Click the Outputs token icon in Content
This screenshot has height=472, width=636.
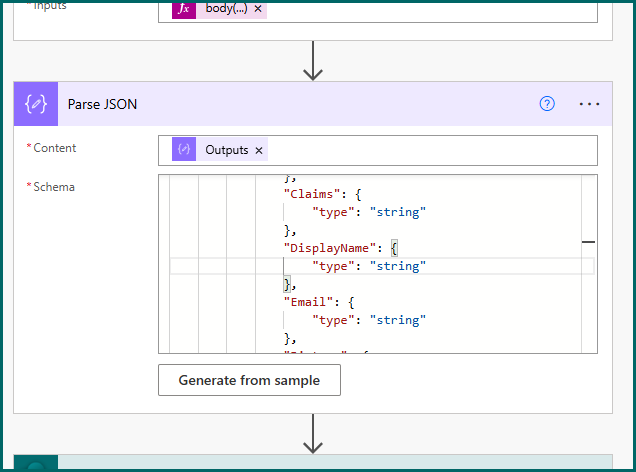[185, 150]
